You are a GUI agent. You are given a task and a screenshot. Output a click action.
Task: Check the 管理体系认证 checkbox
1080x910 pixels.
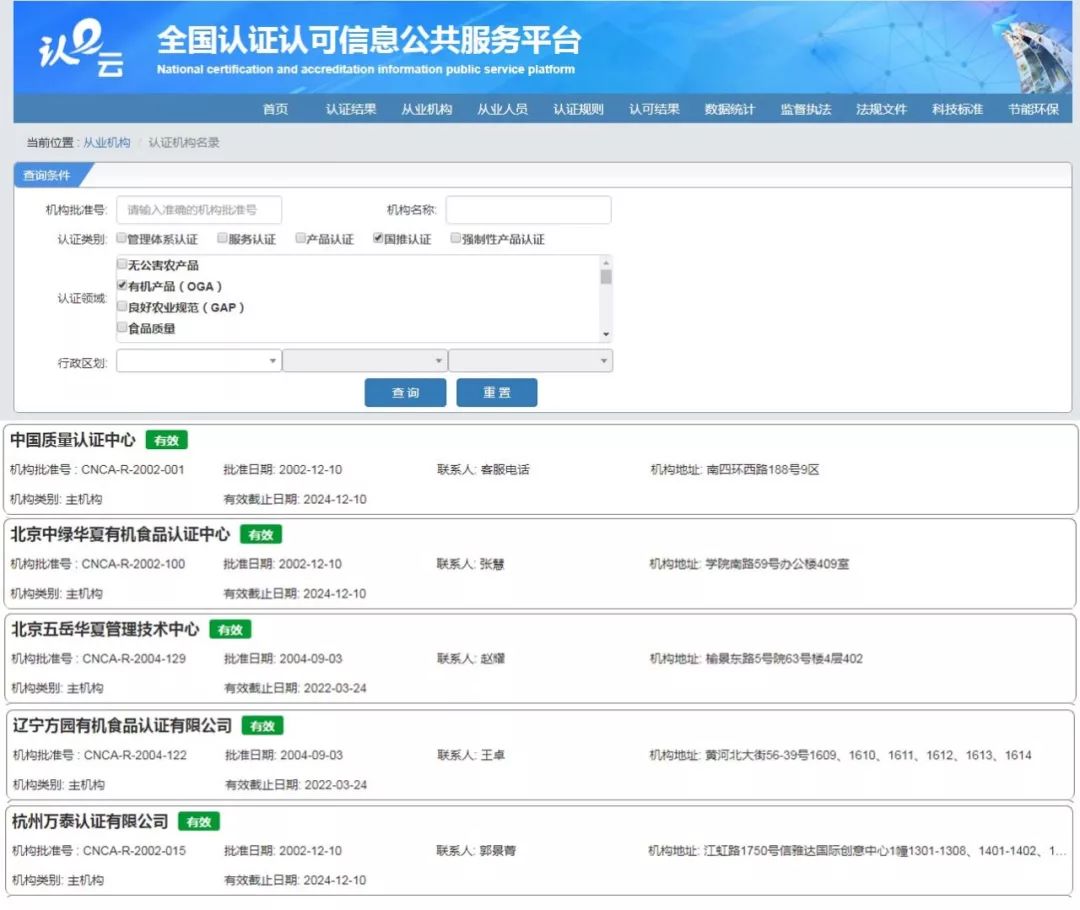click(x=122, y=238)
